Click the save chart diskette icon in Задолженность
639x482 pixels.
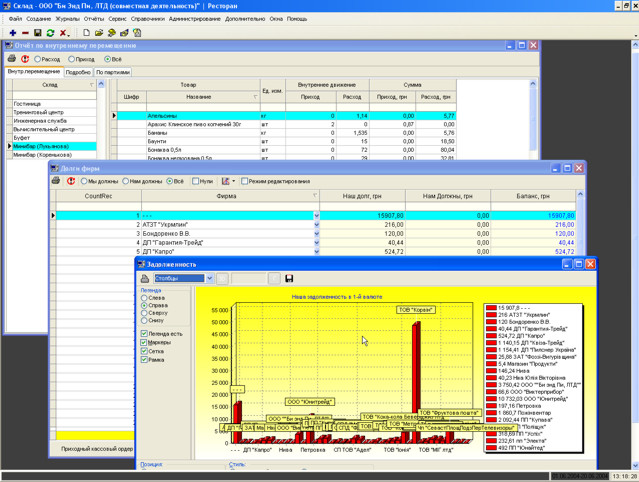(289, 278)
